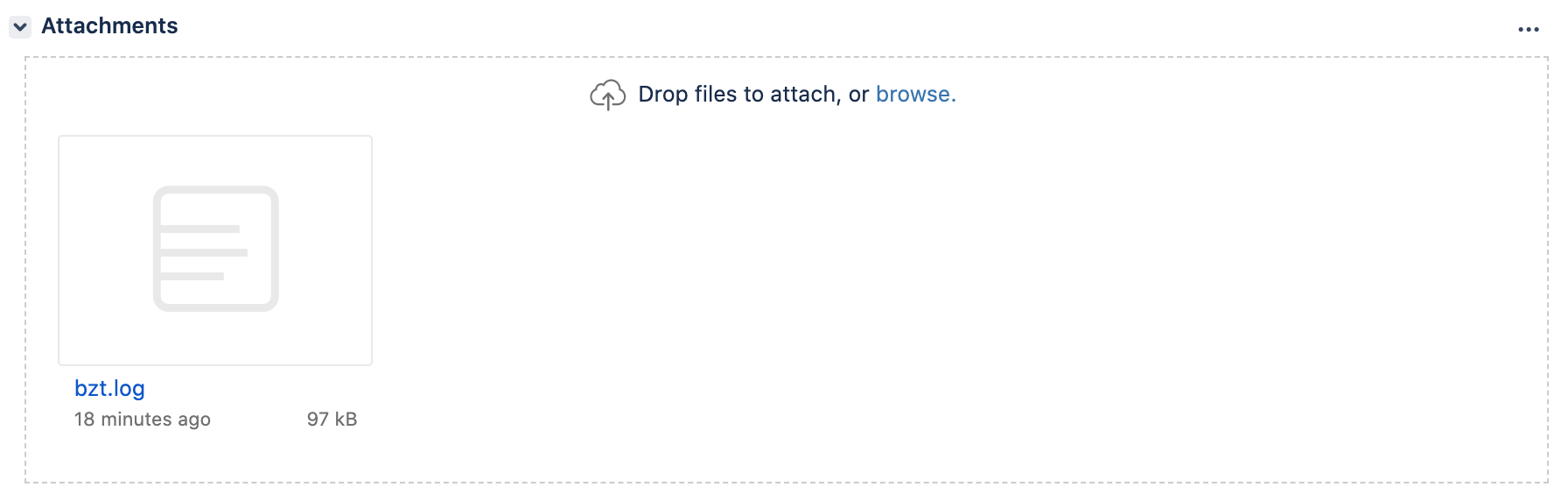Viewport: 1568px width, 494px height.
Task: Click the 97 kB file size label
Action: point(332,420)
